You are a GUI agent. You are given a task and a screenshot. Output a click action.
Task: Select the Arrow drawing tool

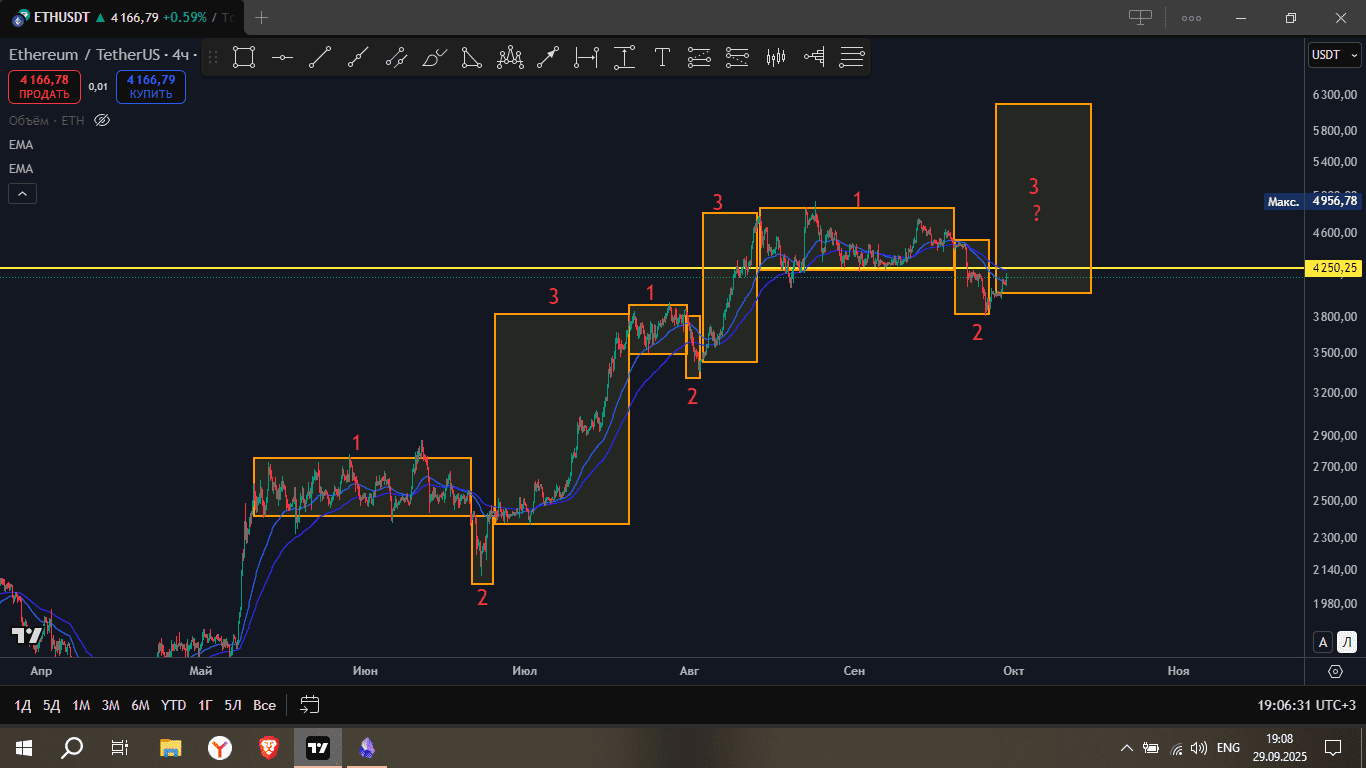547,58
